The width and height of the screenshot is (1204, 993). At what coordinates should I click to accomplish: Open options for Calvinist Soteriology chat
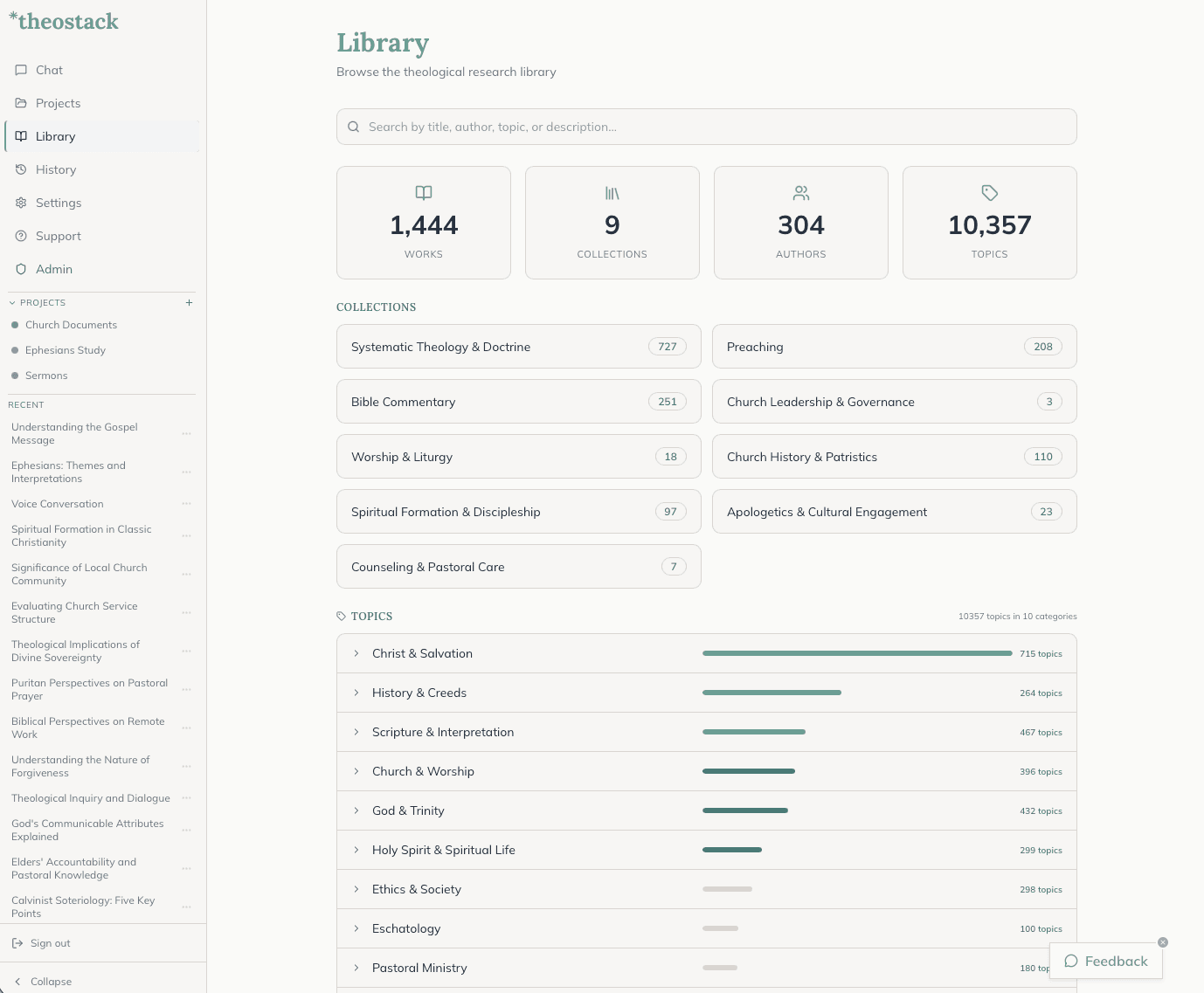pyautogui.click(x=186, y=907)
